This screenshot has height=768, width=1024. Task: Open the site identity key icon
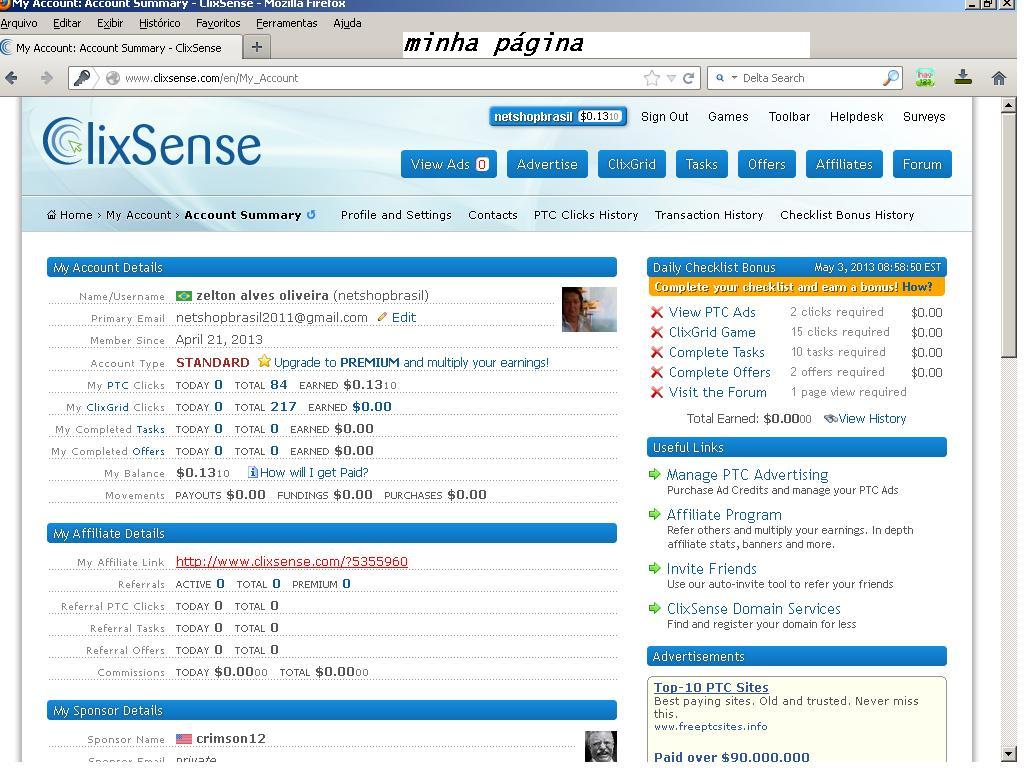tap(82, 78)
